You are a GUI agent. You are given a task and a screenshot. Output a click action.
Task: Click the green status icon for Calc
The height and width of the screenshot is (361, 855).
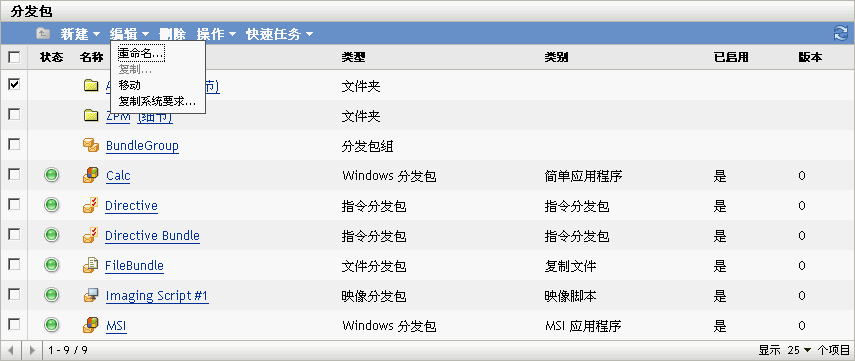[x=51, y=175]
